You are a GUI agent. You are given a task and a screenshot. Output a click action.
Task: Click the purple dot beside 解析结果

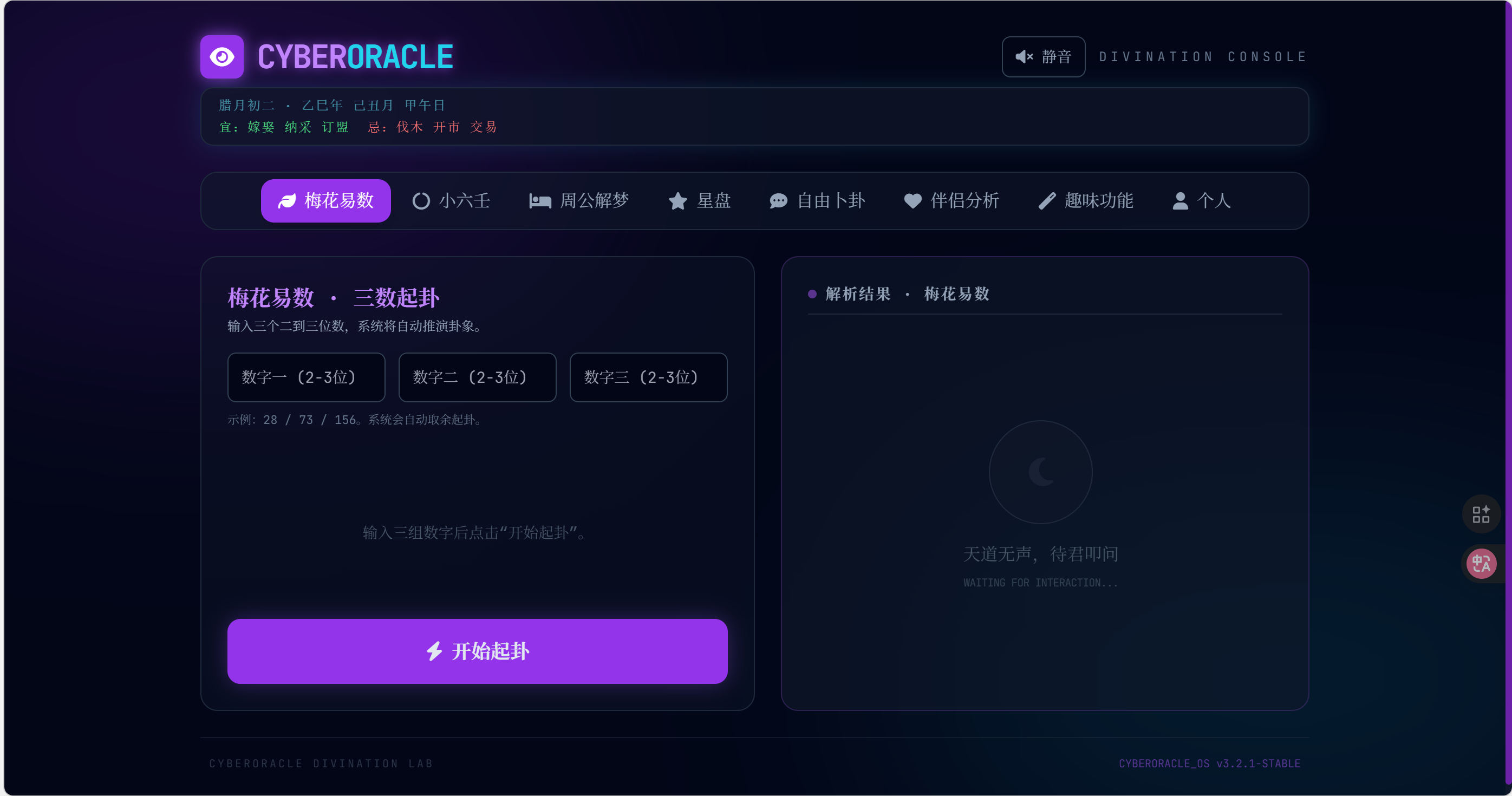point(812,293)
